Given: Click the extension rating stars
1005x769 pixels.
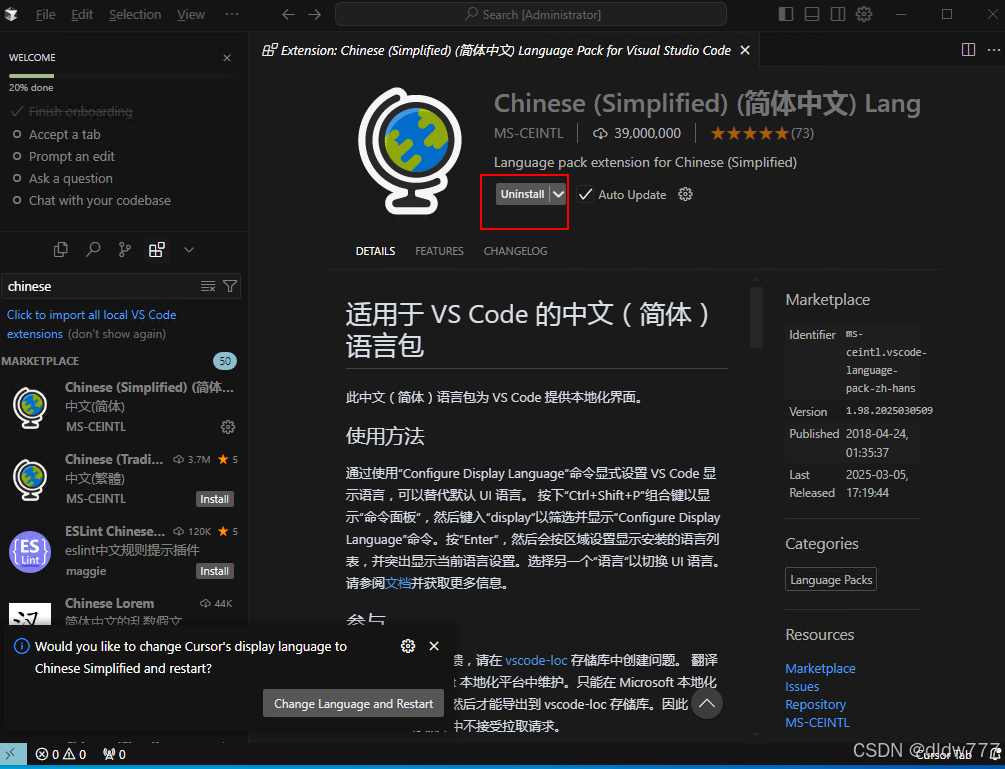Looking at the screenshot, I should coord(749,133).
